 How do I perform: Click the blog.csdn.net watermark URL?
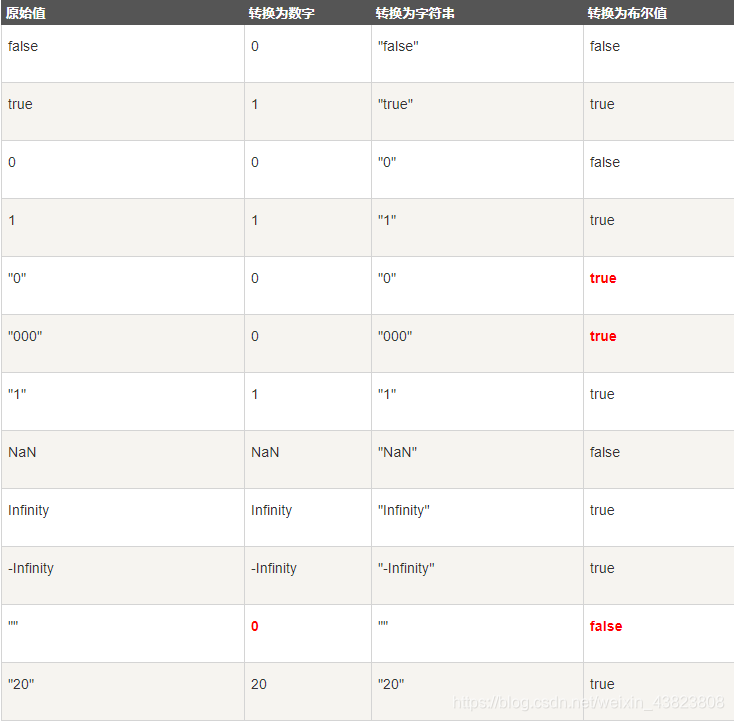click(x=588, y=703)
